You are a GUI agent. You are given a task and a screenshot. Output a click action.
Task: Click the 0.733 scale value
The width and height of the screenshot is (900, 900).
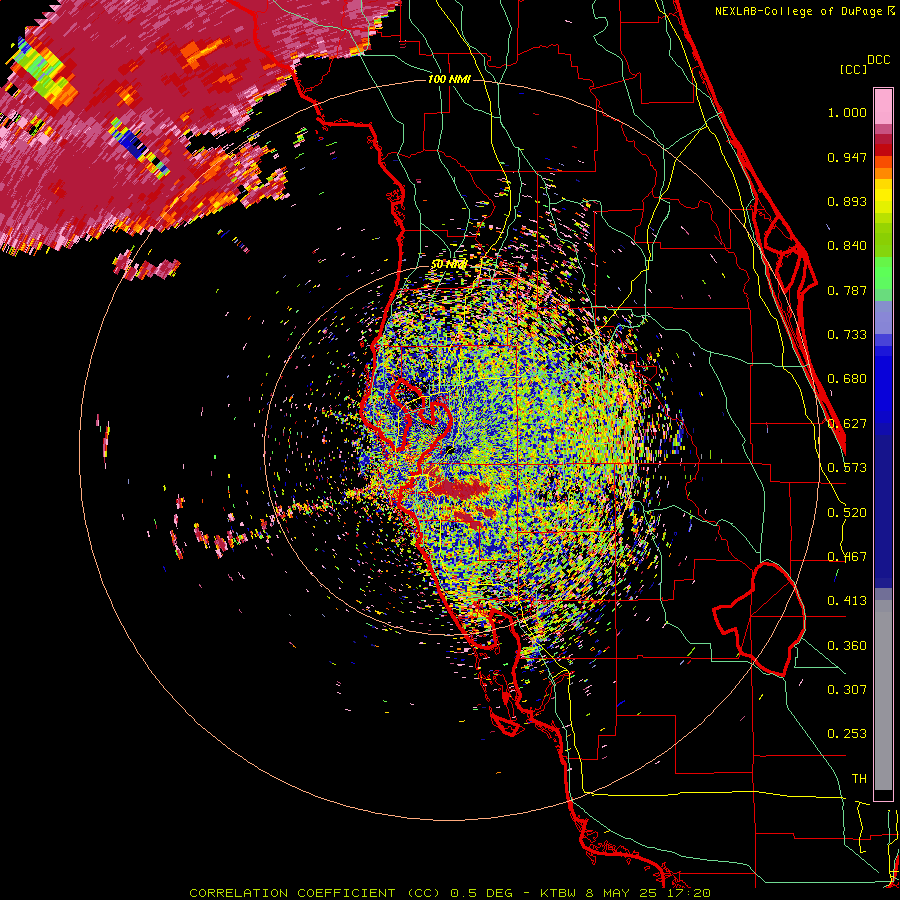click(x=847, y=335)
